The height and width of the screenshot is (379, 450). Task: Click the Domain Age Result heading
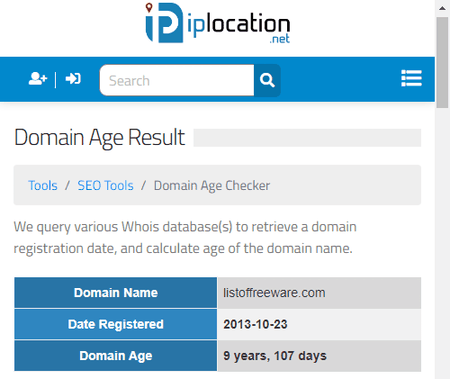(99, 138)
